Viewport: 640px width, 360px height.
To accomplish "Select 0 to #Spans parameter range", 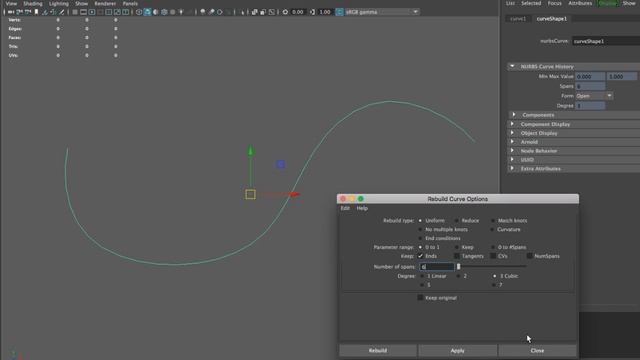I will click(493, 247).
